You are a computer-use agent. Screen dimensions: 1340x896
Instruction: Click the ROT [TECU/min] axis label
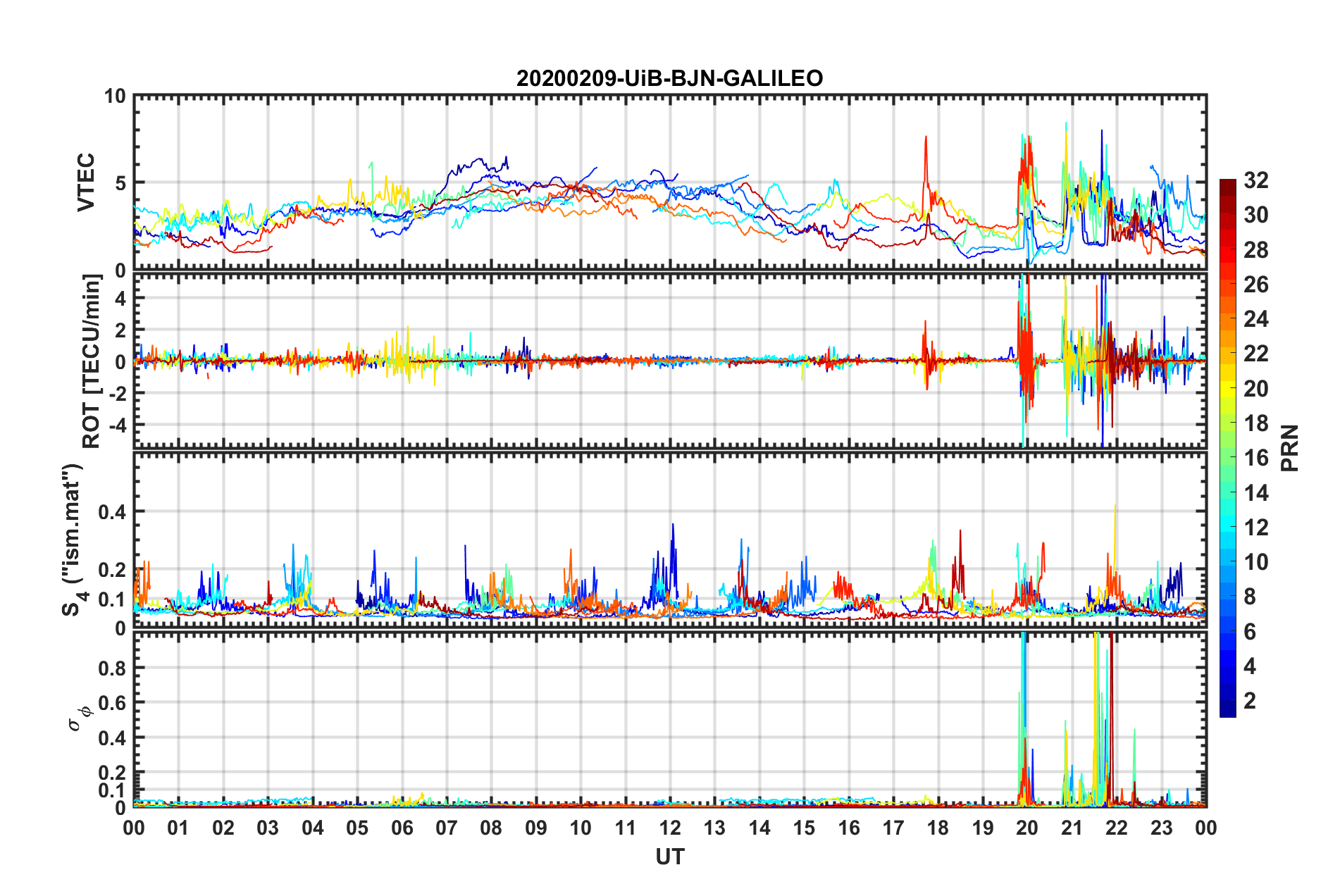coord(92,361)
